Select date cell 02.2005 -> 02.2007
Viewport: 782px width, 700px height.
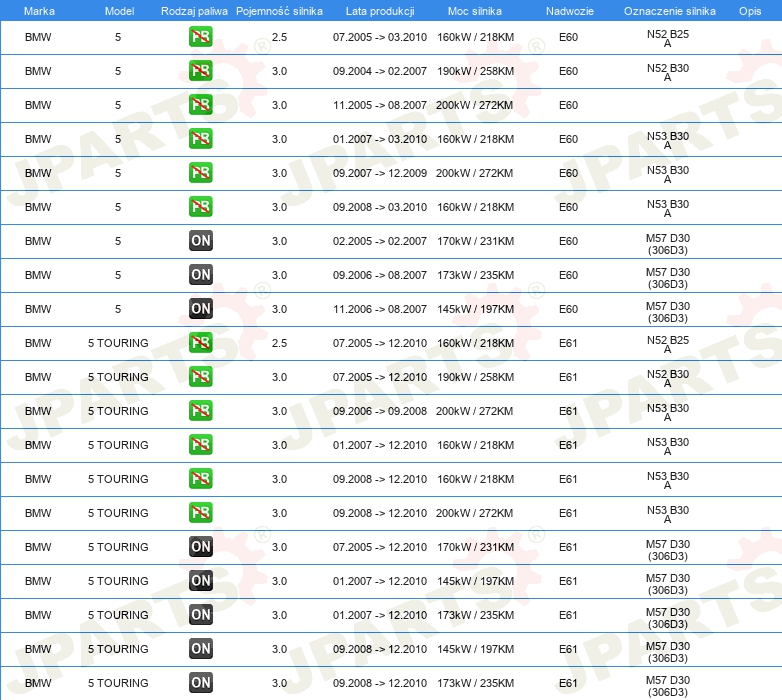coord(380,241)
